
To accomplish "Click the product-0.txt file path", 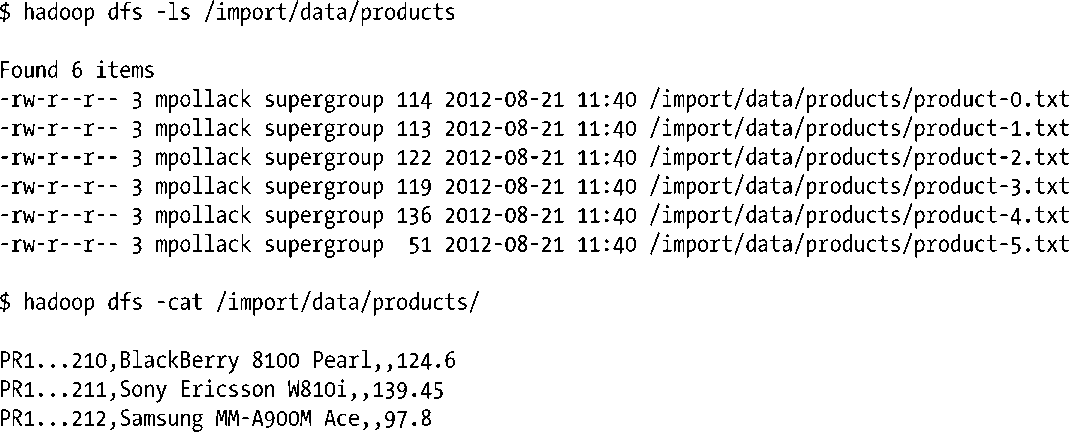I will coord(859,100).
